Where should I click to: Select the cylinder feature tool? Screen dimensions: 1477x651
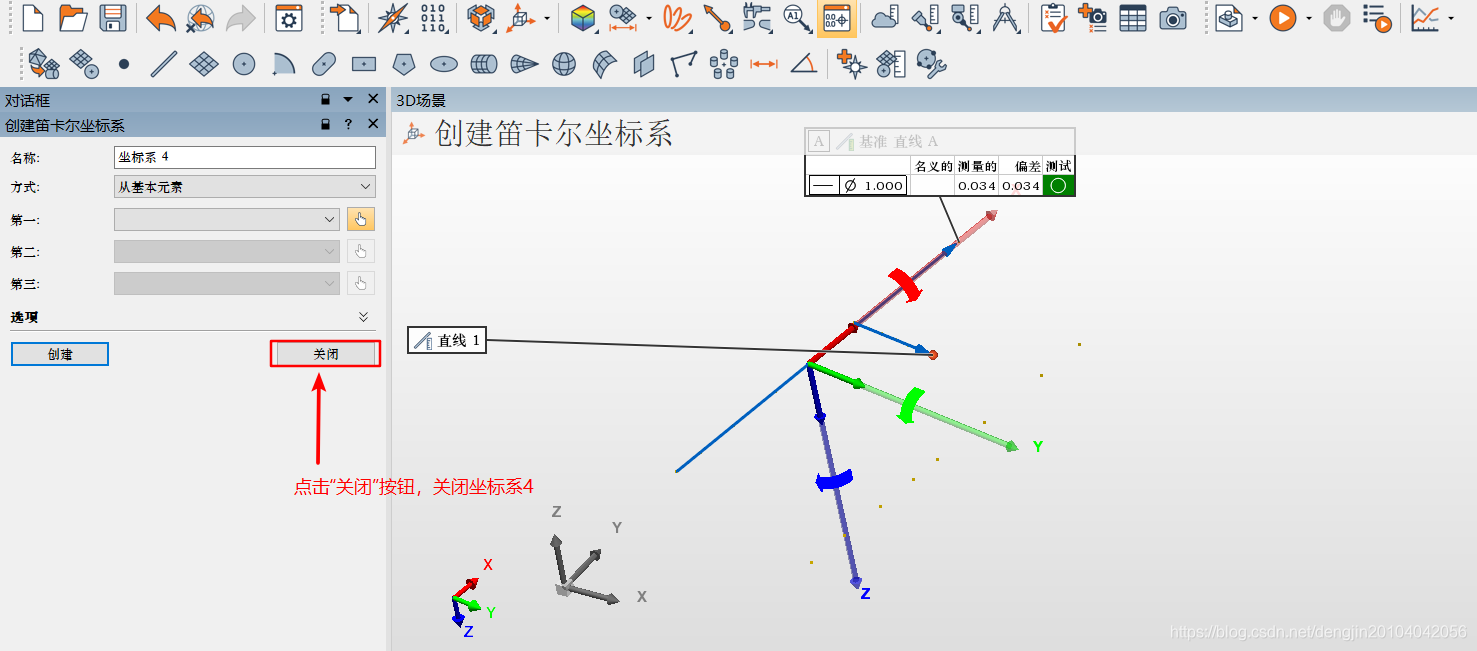tap(484, 65)
